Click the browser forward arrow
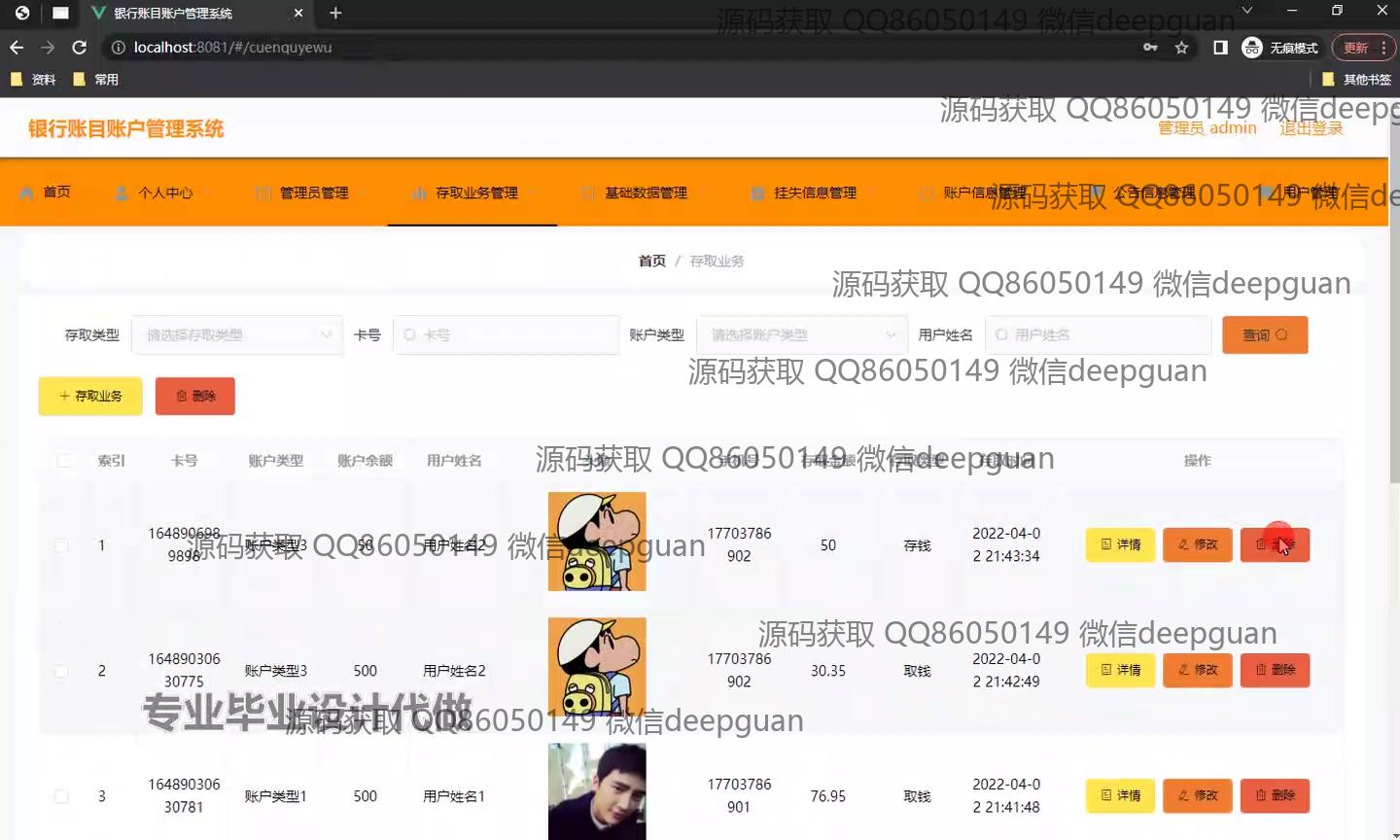 point(48,48)
